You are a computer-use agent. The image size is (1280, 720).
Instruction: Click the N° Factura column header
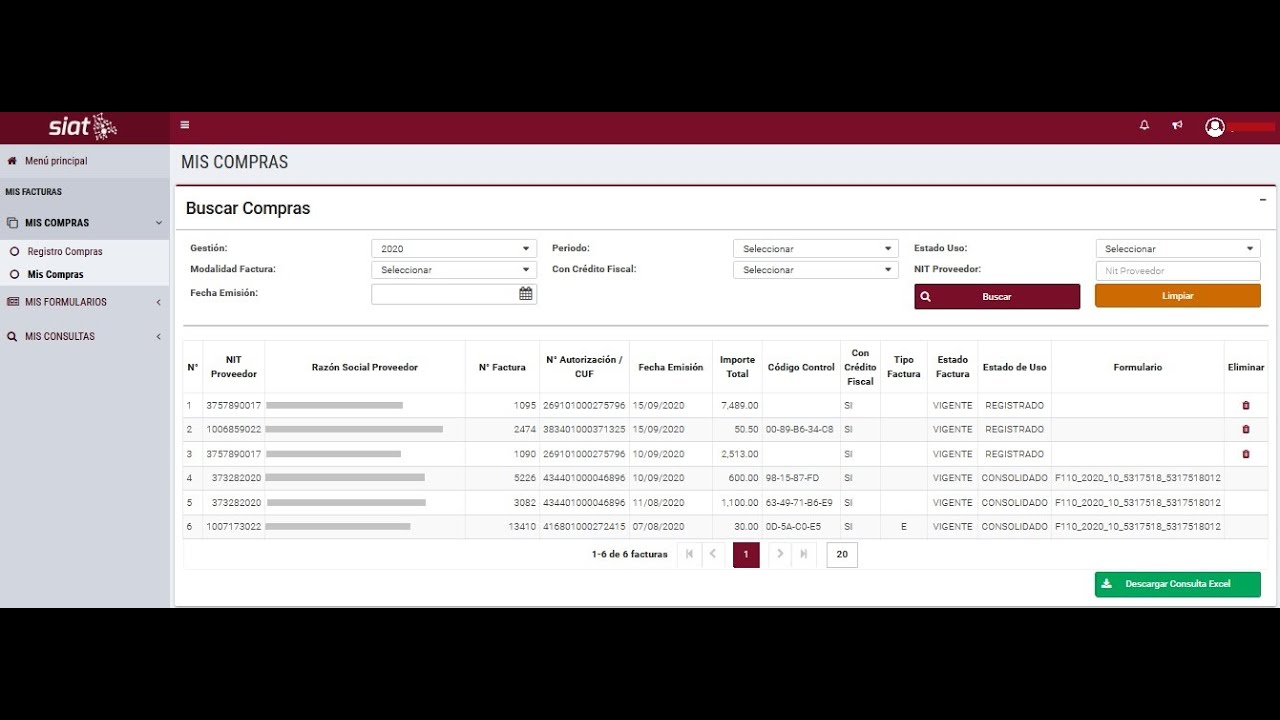coord(502,367)
